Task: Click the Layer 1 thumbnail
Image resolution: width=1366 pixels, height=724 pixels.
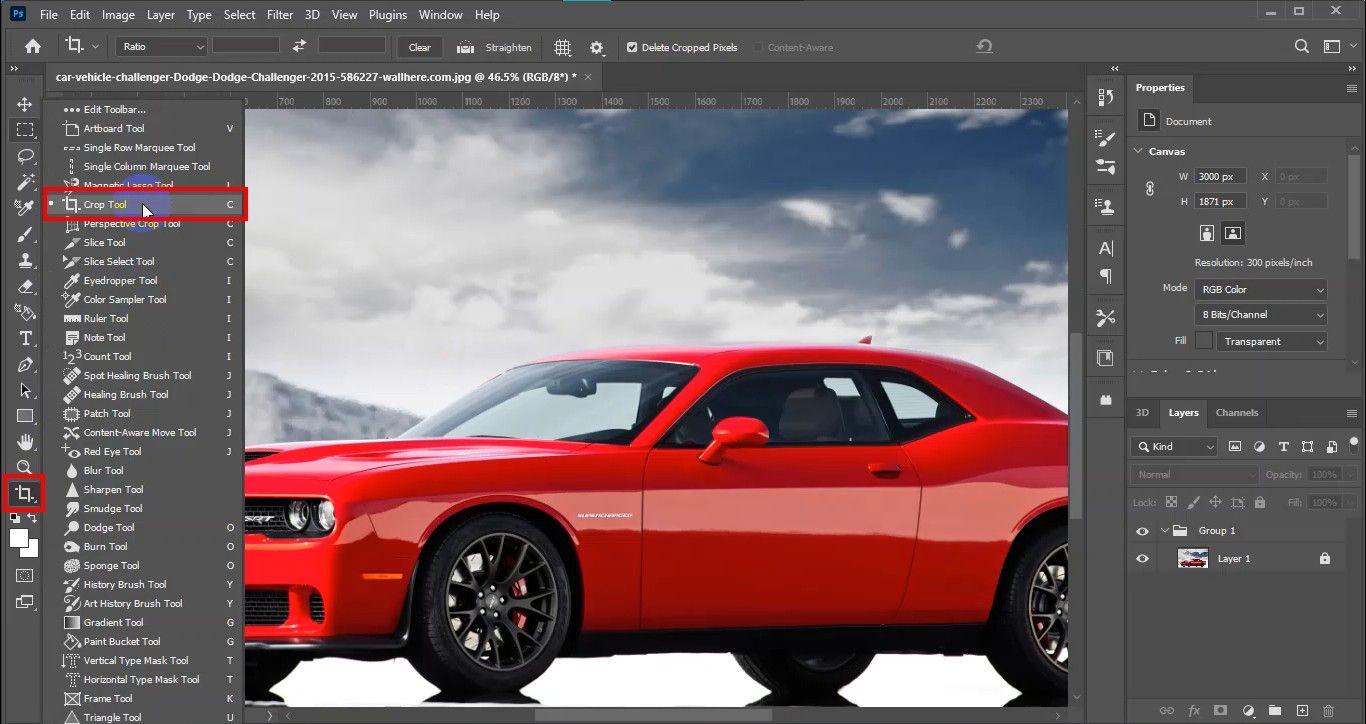Action: point(1192,558)
